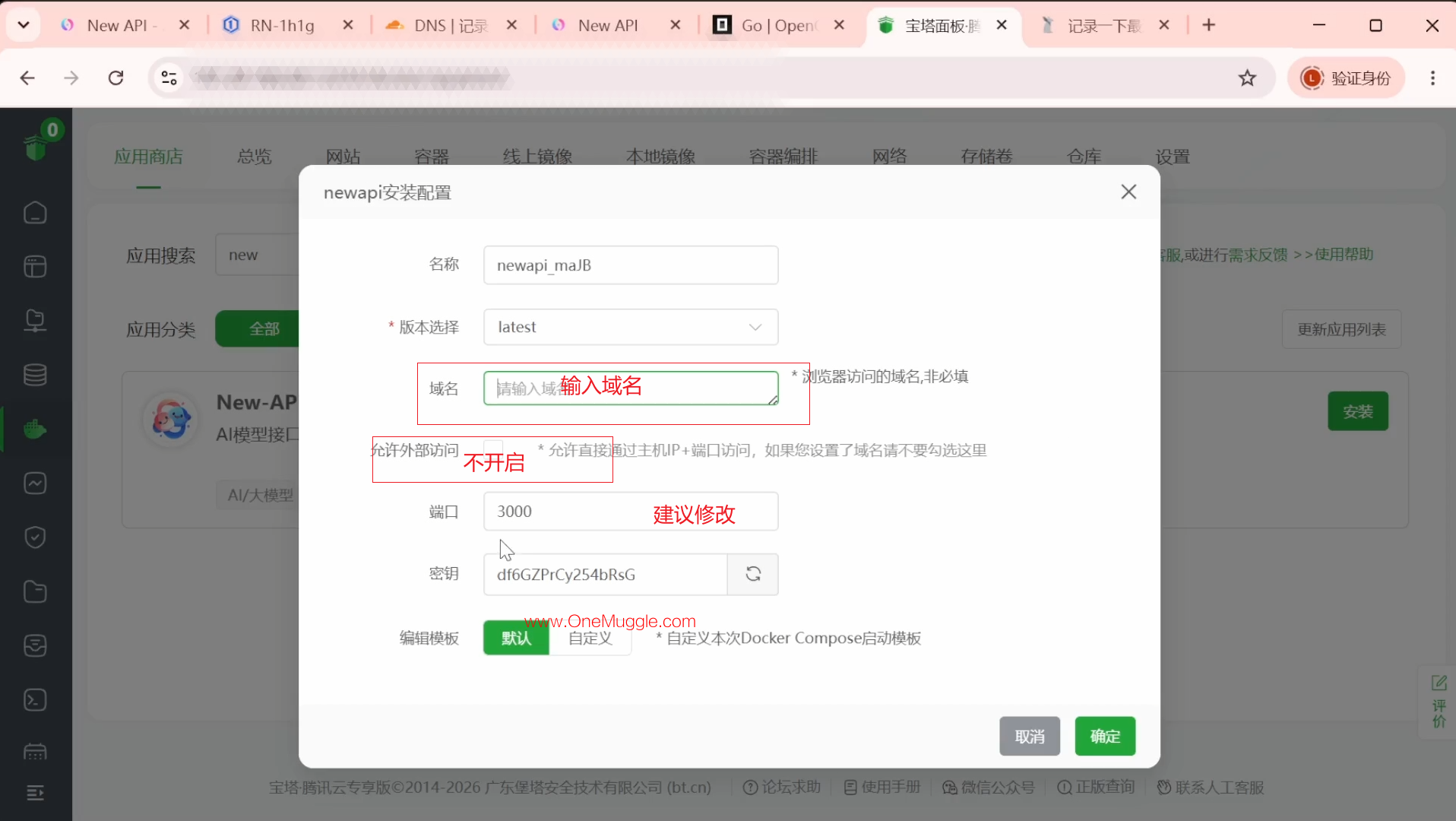Click the 验证身份 profile button
Viewport: 1456px width, 821px height.
pos(1346,78)
